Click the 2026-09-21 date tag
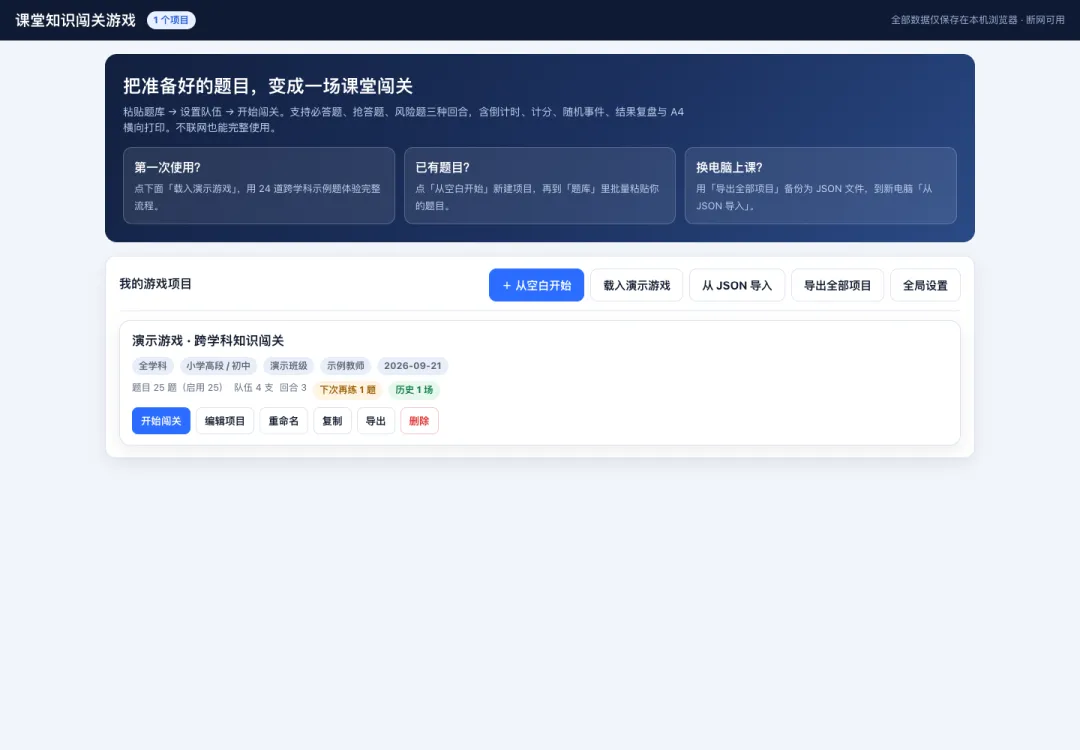This screenshot has width=1080, height=750. point(413,366)
